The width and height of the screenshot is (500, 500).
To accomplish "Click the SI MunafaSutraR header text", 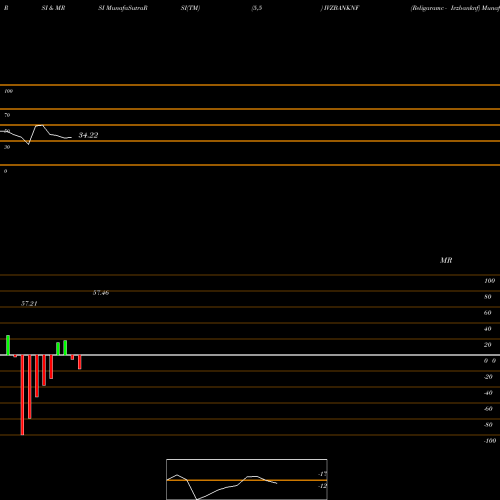I will 123,8.
